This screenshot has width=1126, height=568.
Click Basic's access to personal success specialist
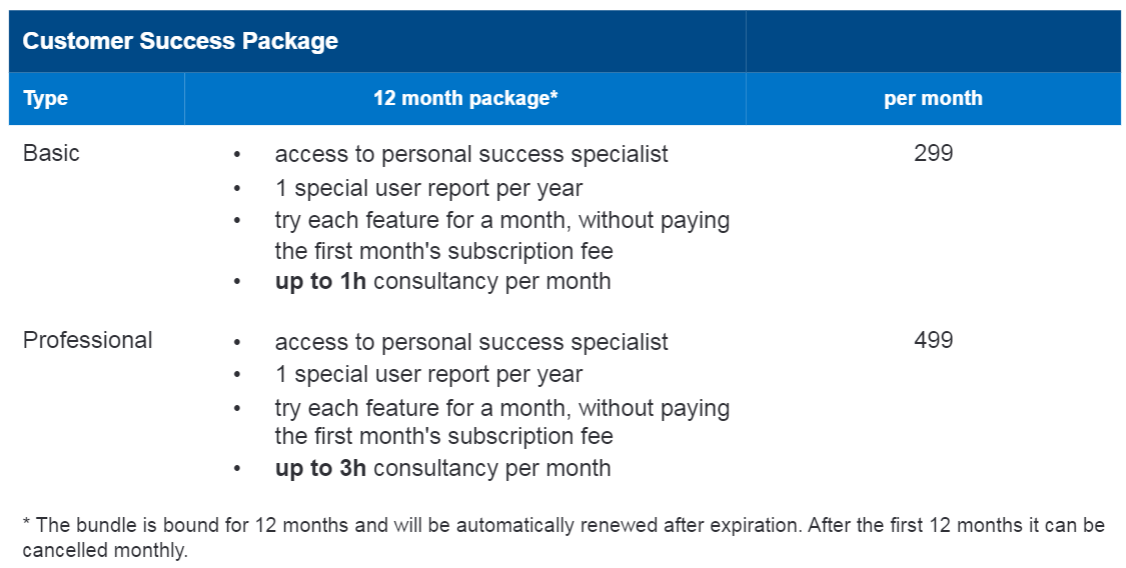click(x=471, y=154)
